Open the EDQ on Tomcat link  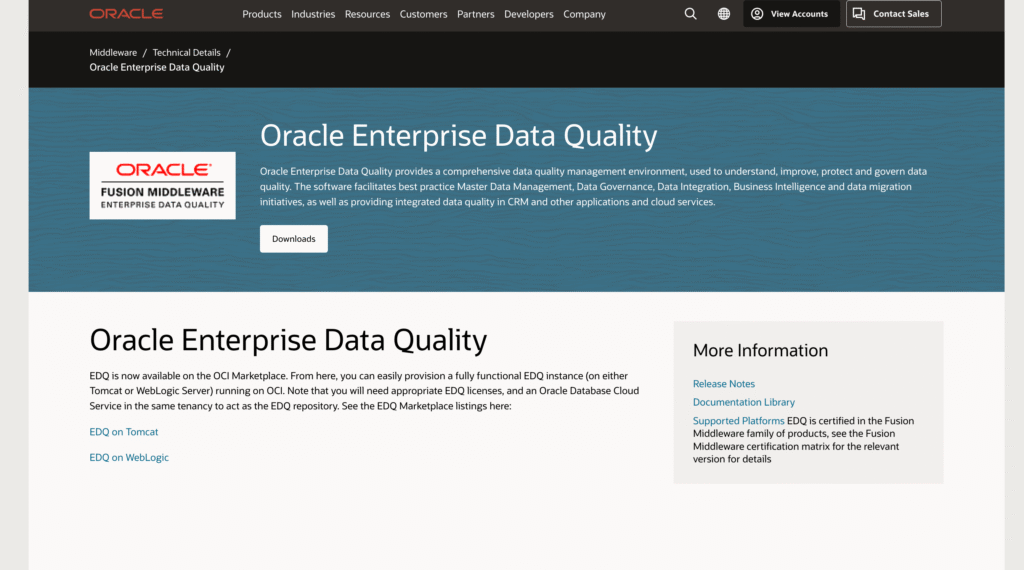pyautogui.click(x=123, y=432)
